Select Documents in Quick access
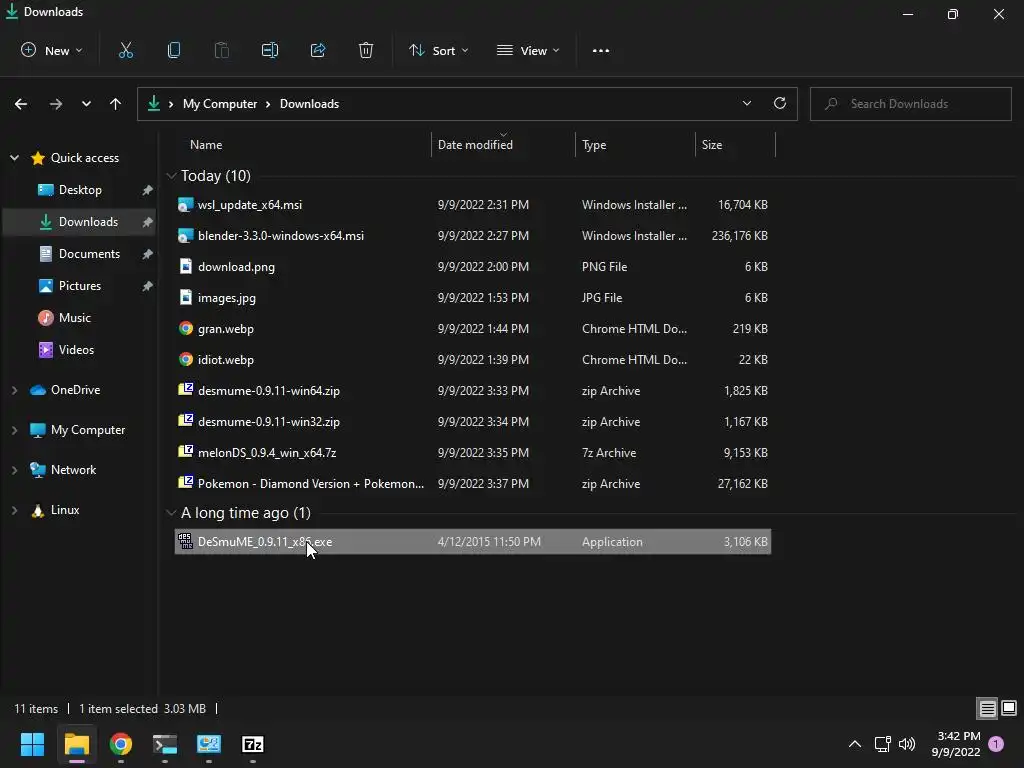The height and width of the screenshot is (768, 1024). coord(80,254)
